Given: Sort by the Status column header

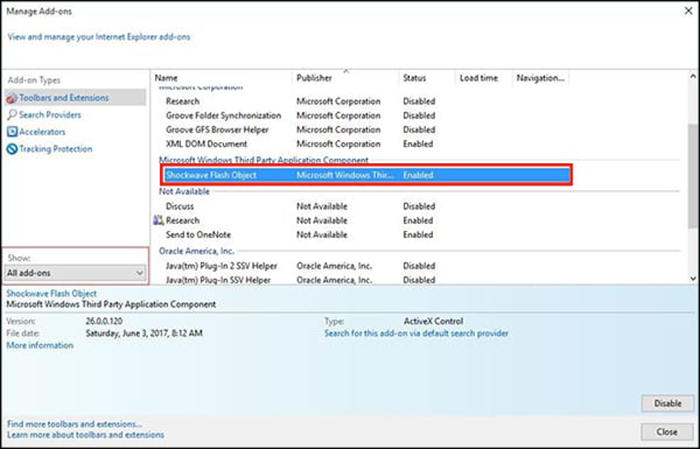Looking at the screenshot, I should pos(414,78).
